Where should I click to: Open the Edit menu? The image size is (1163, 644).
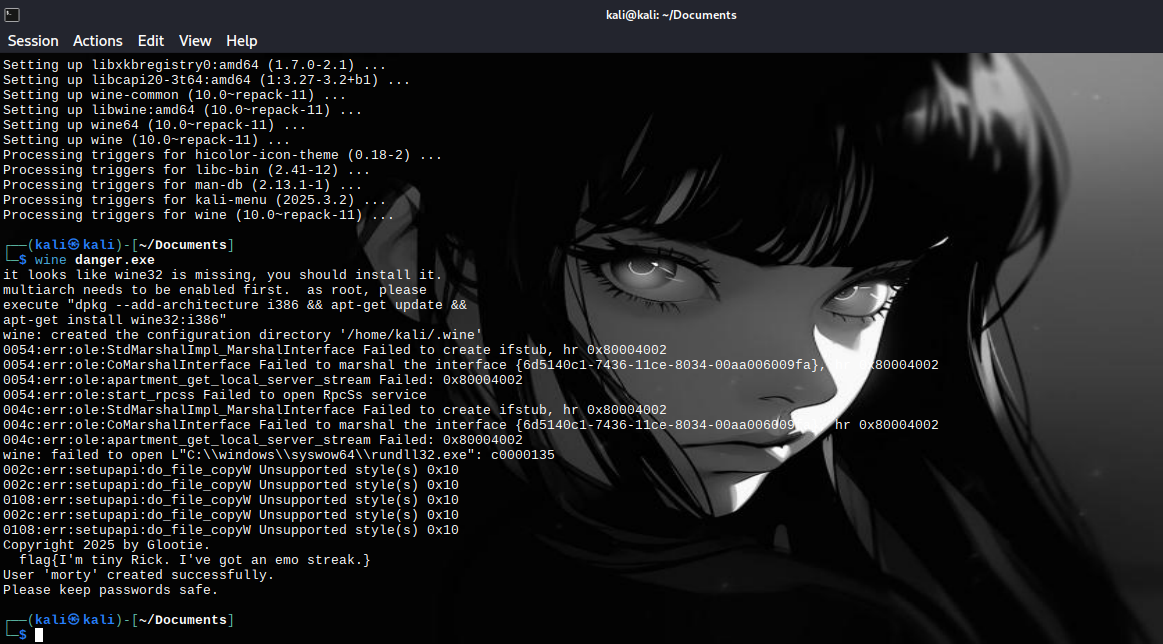(151, 41)
